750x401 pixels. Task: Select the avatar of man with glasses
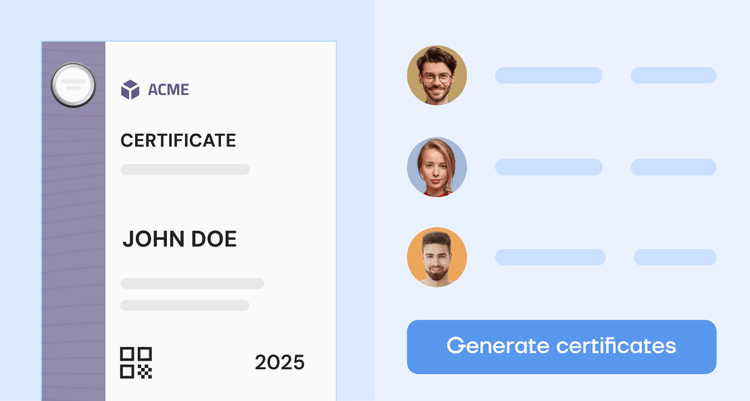(x=437, y=75)
